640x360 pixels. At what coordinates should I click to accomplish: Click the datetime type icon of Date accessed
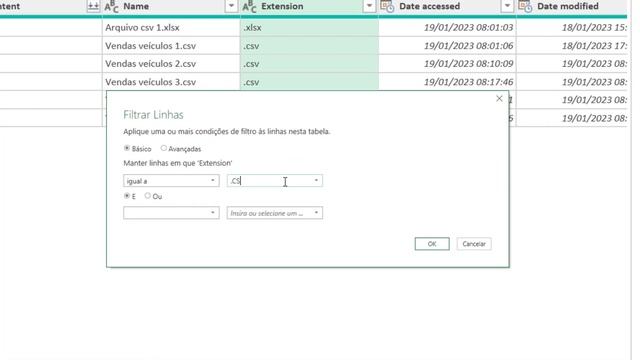[387, 7]
